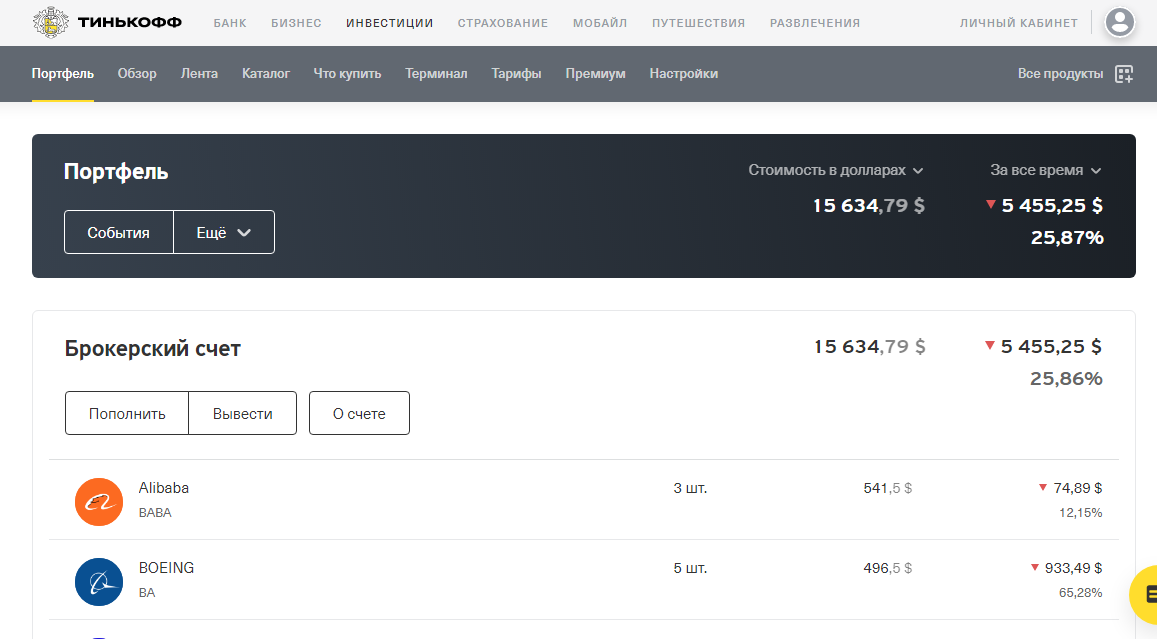Click the О счете button

click(359, 413)
